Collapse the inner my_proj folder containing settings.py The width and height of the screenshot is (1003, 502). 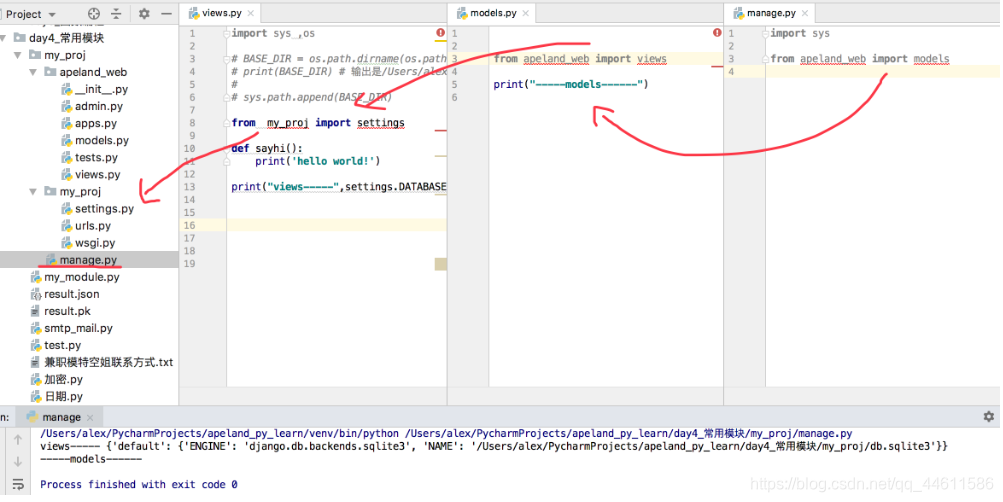[x=37, y=191]
